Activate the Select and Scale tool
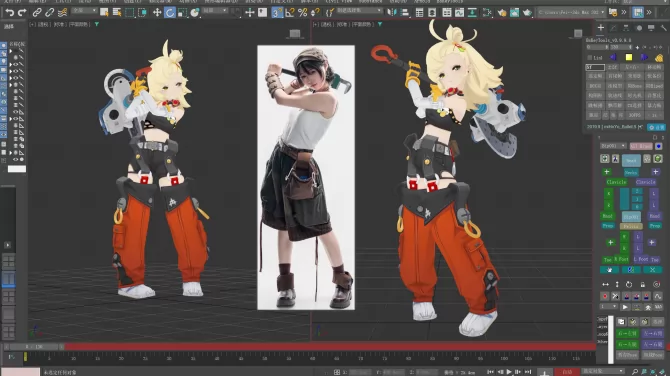670x376 pixels. (182, 13)
